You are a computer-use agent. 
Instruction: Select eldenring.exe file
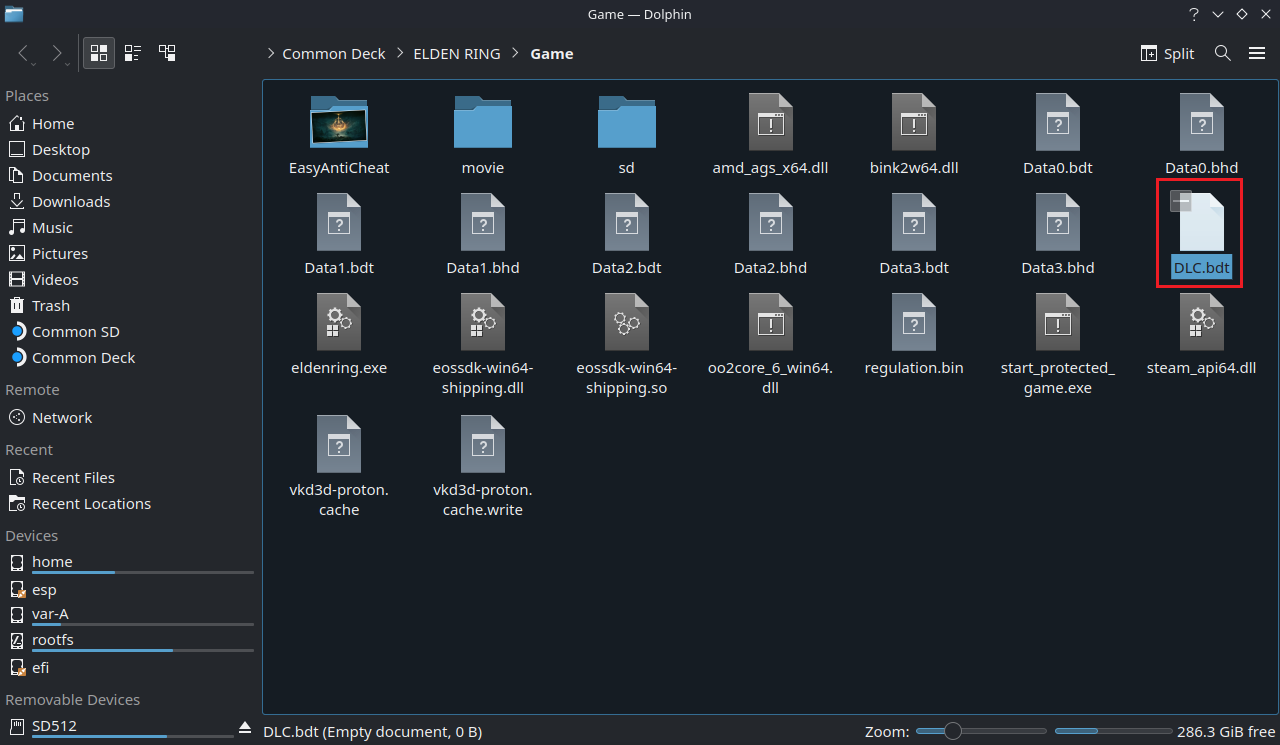(x=339, y=335)
